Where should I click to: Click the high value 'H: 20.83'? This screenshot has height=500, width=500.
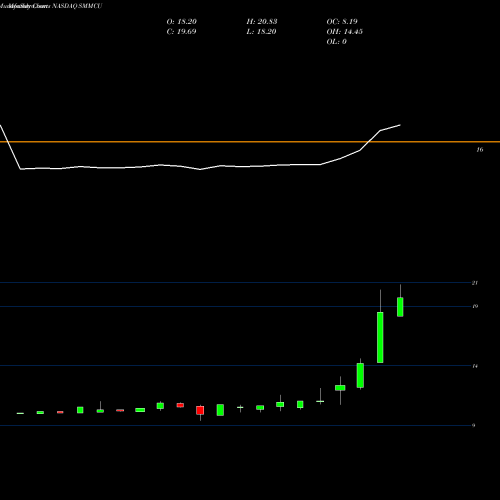pos(262,22)
